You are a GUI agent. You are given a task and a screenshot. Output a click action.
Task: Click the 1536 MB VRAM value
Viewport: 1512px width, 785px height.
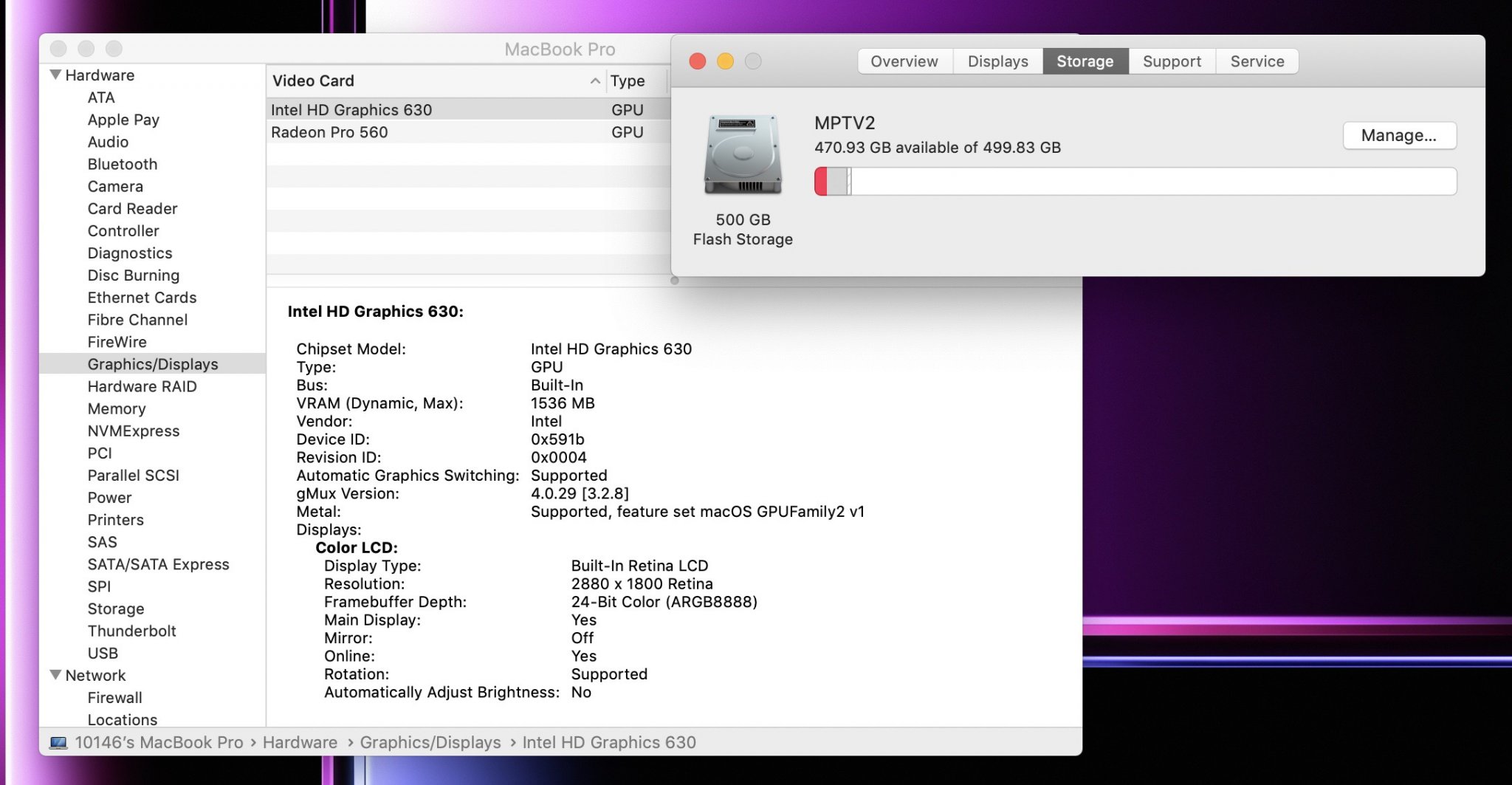tap(563, 403)
